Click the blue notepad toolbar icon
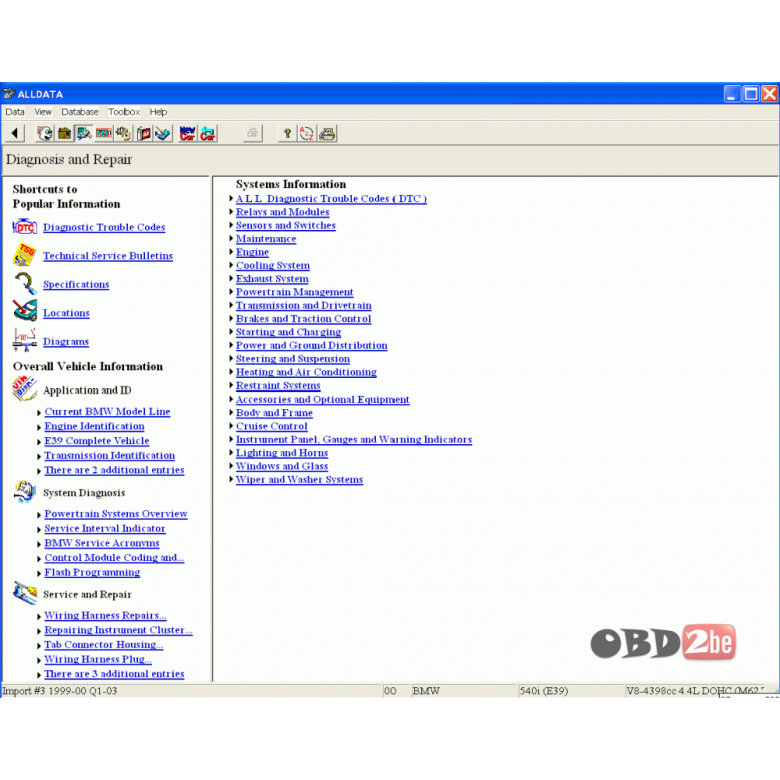The image size is (780, 780). coord(163,133)
